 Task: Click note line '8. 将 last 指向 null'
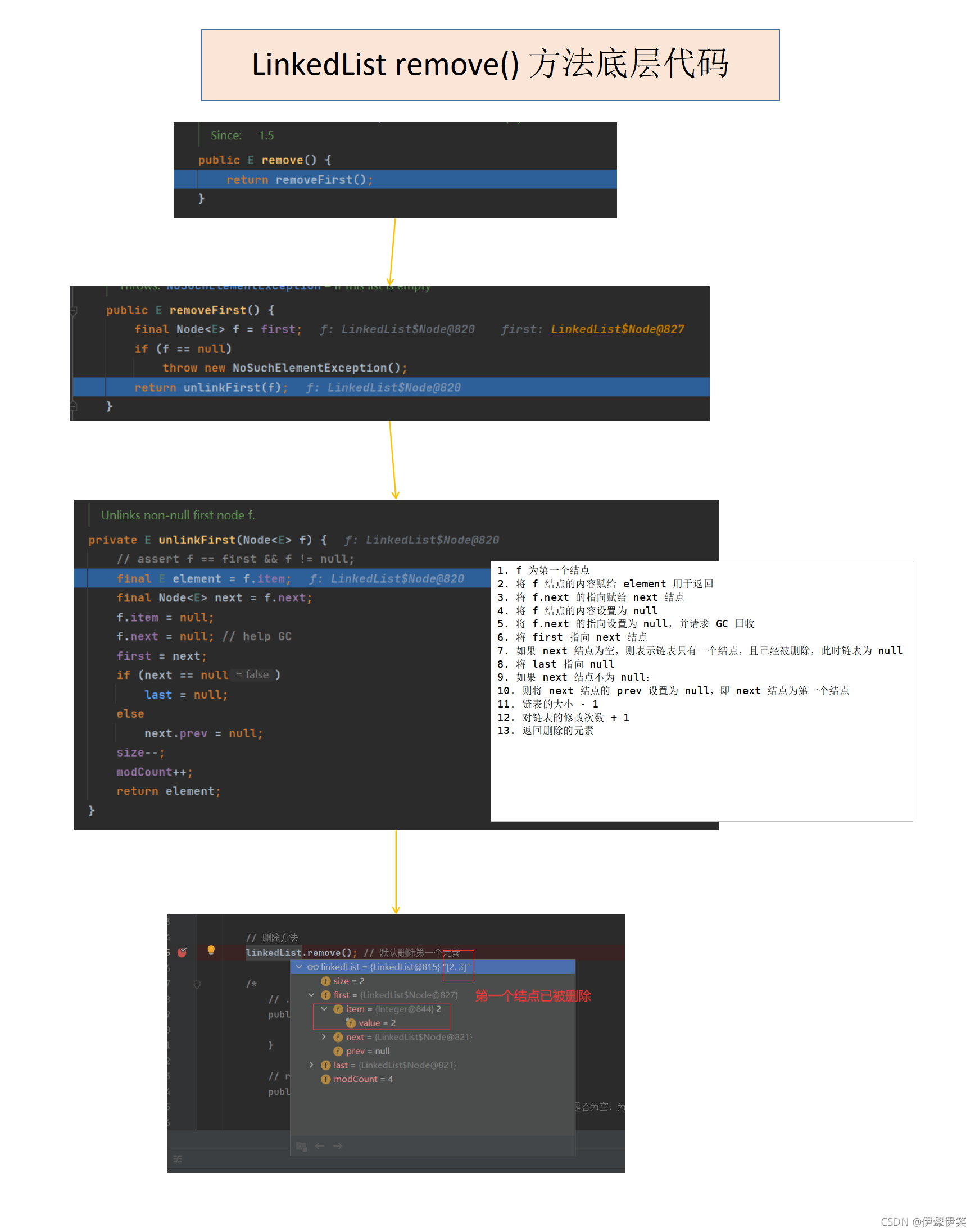click(555, 664)
